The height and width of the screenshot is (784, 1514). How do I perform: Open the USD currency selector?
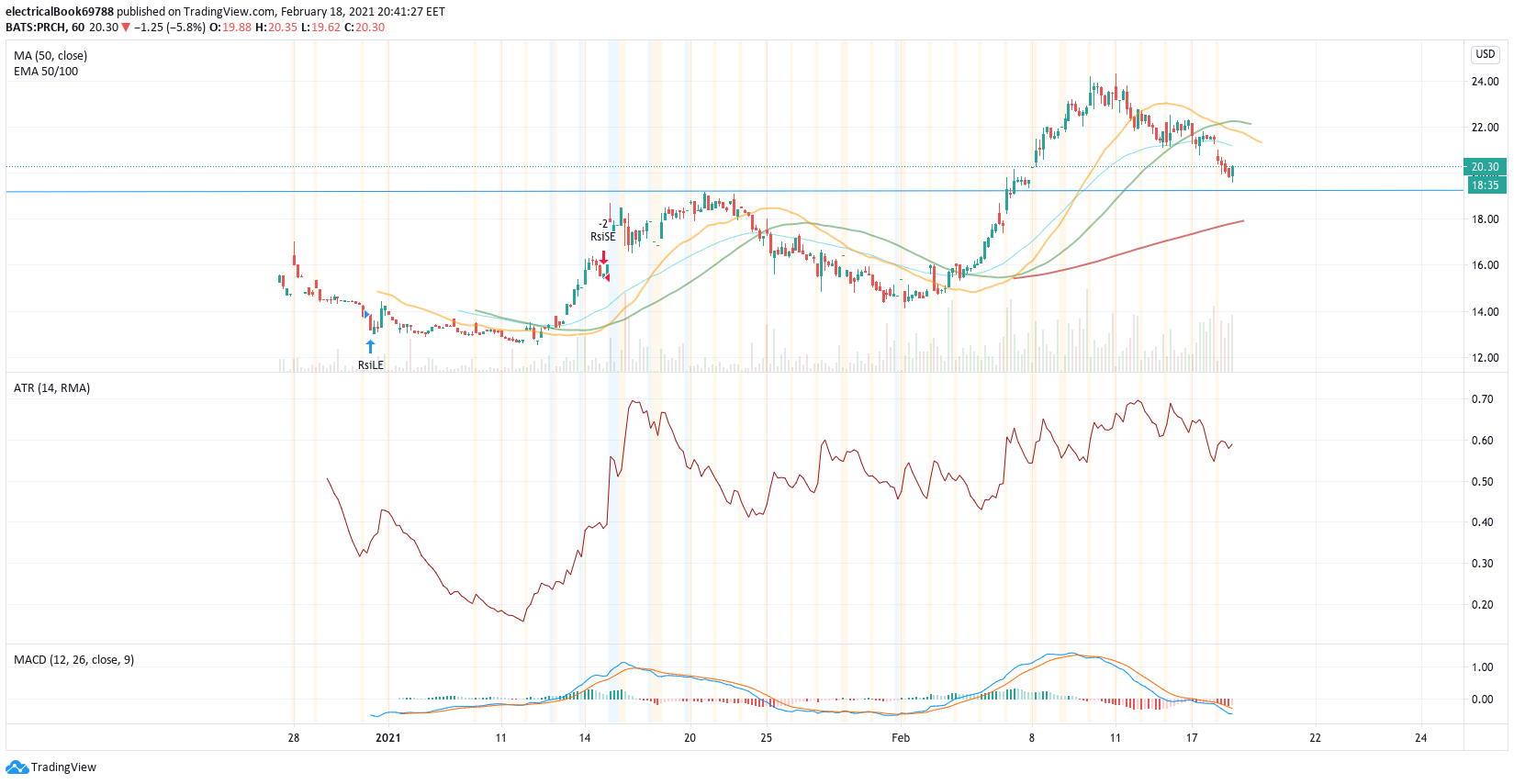coord(1485,54)
